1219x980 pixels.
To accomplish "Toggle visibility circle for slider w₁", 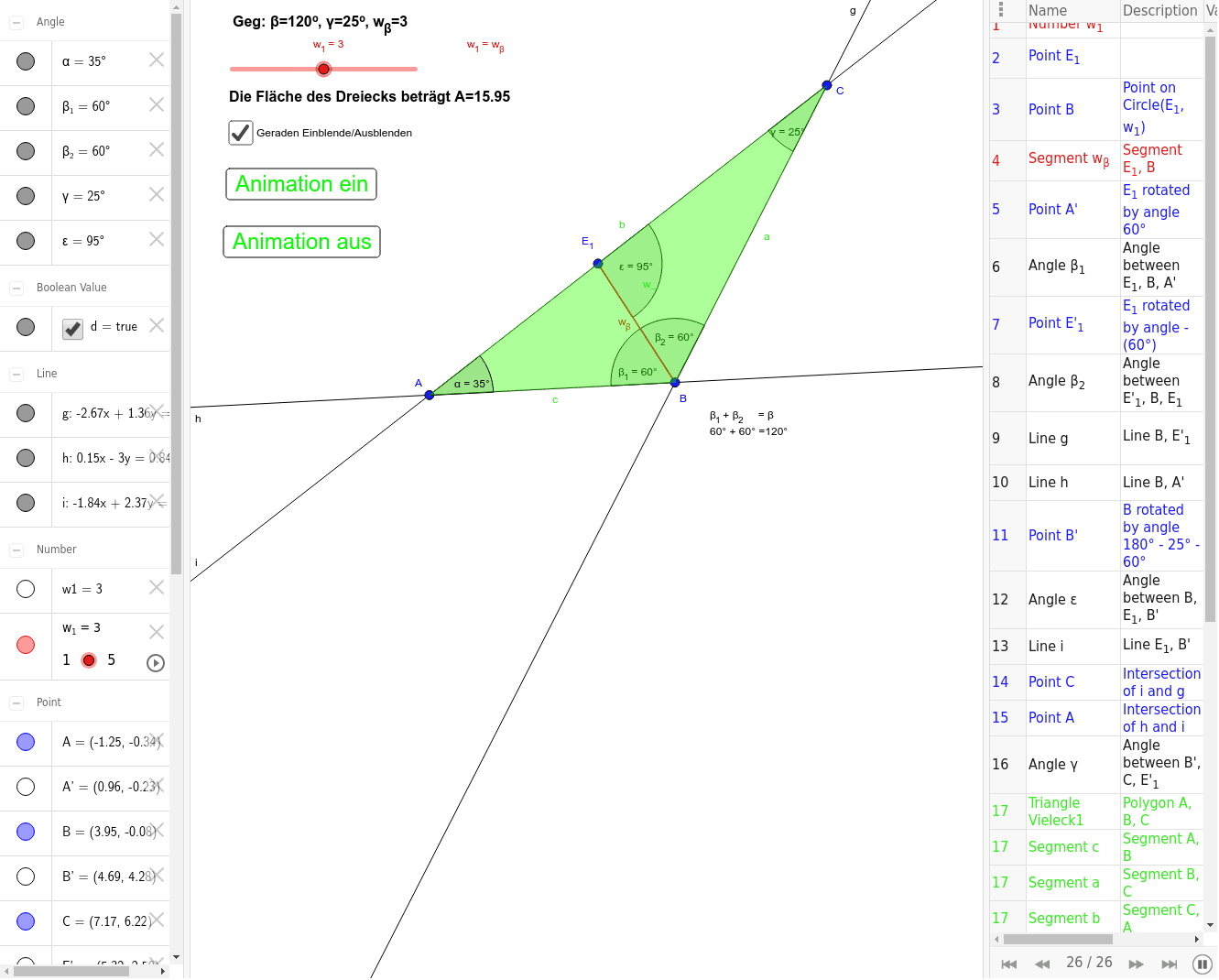I will [x=26, y=645].
